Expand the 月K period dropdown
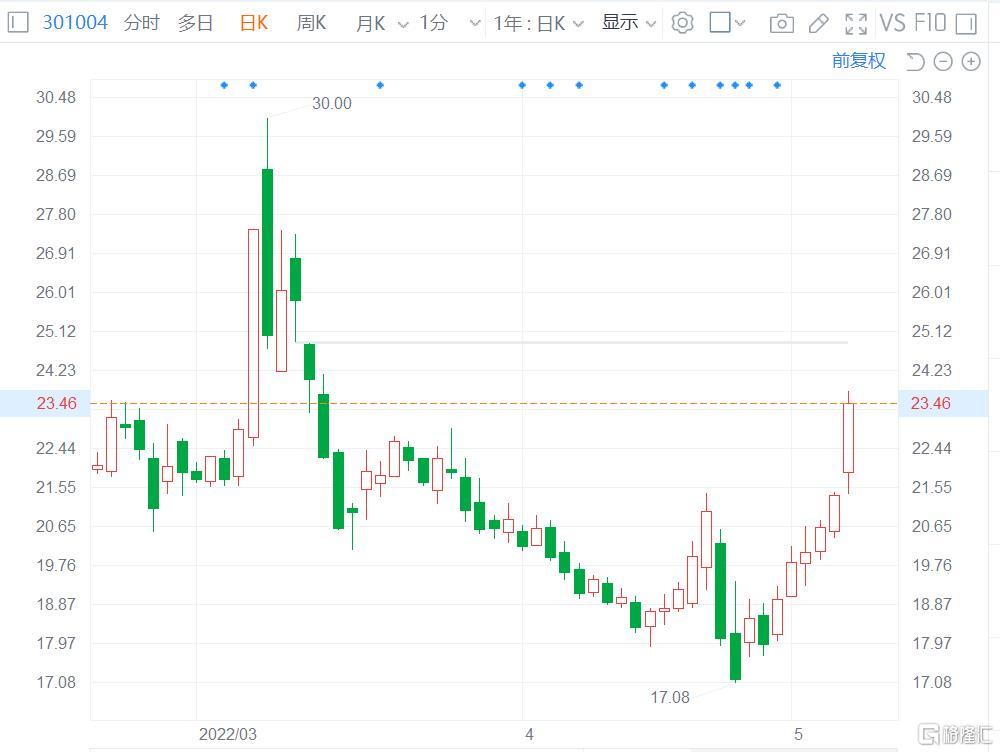 382,23
